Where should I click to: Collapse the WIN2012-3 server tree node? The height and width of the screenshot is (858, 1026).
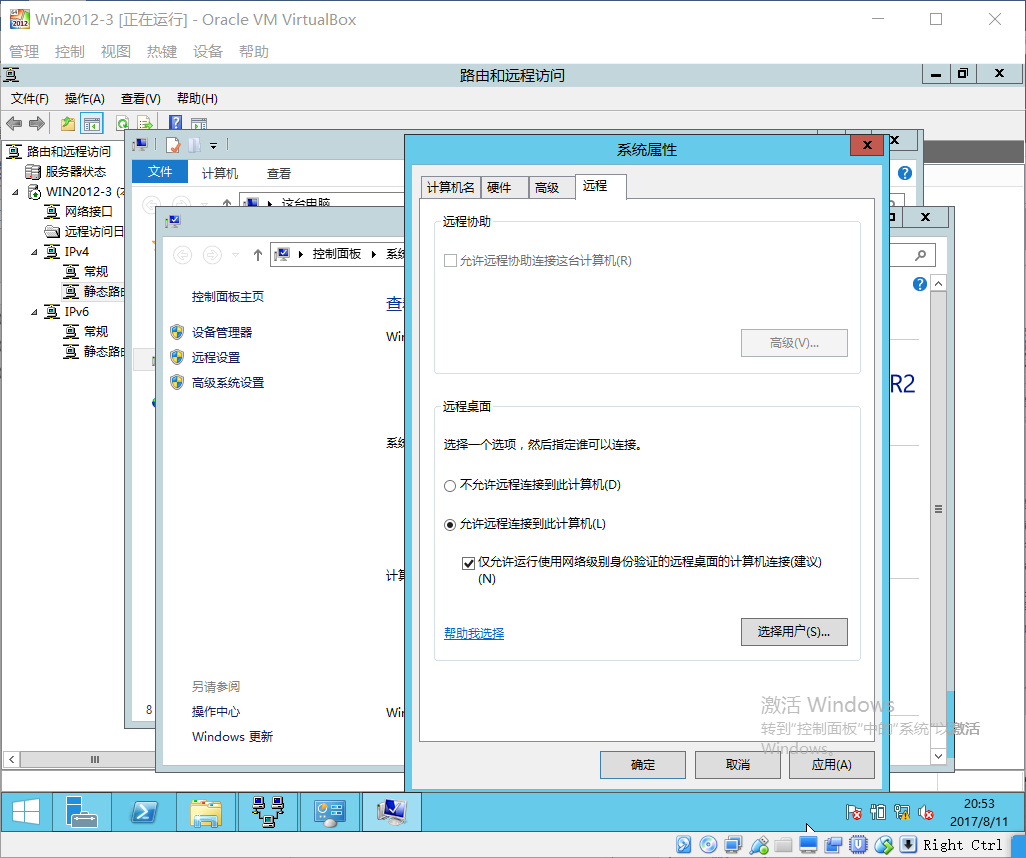[x=15, y=192]
